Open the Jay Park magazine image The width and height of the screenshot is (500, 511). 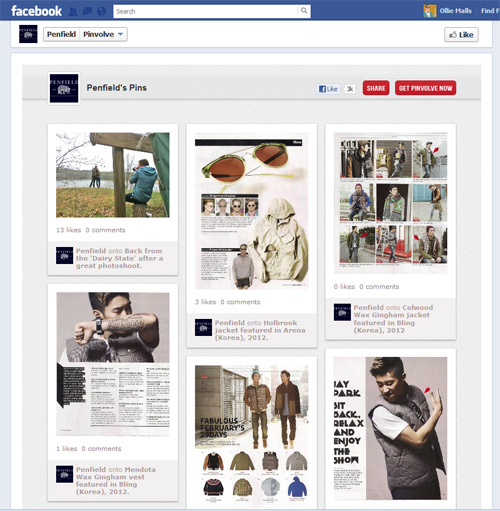[390, 428]
